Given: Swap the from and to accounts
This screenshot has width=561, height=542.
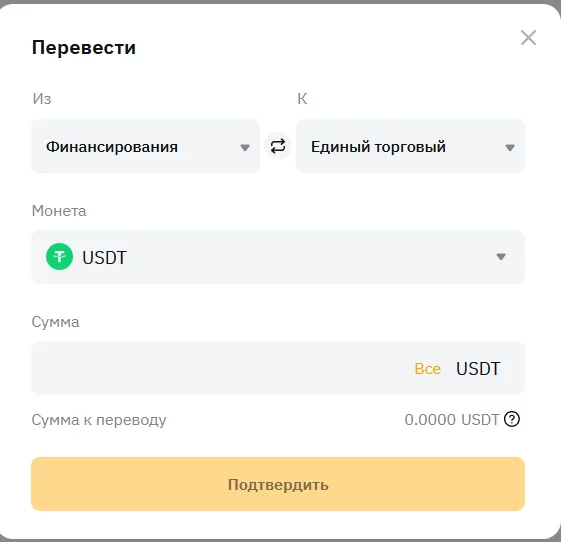Looking at the screenshot, I should coord(278,146).
